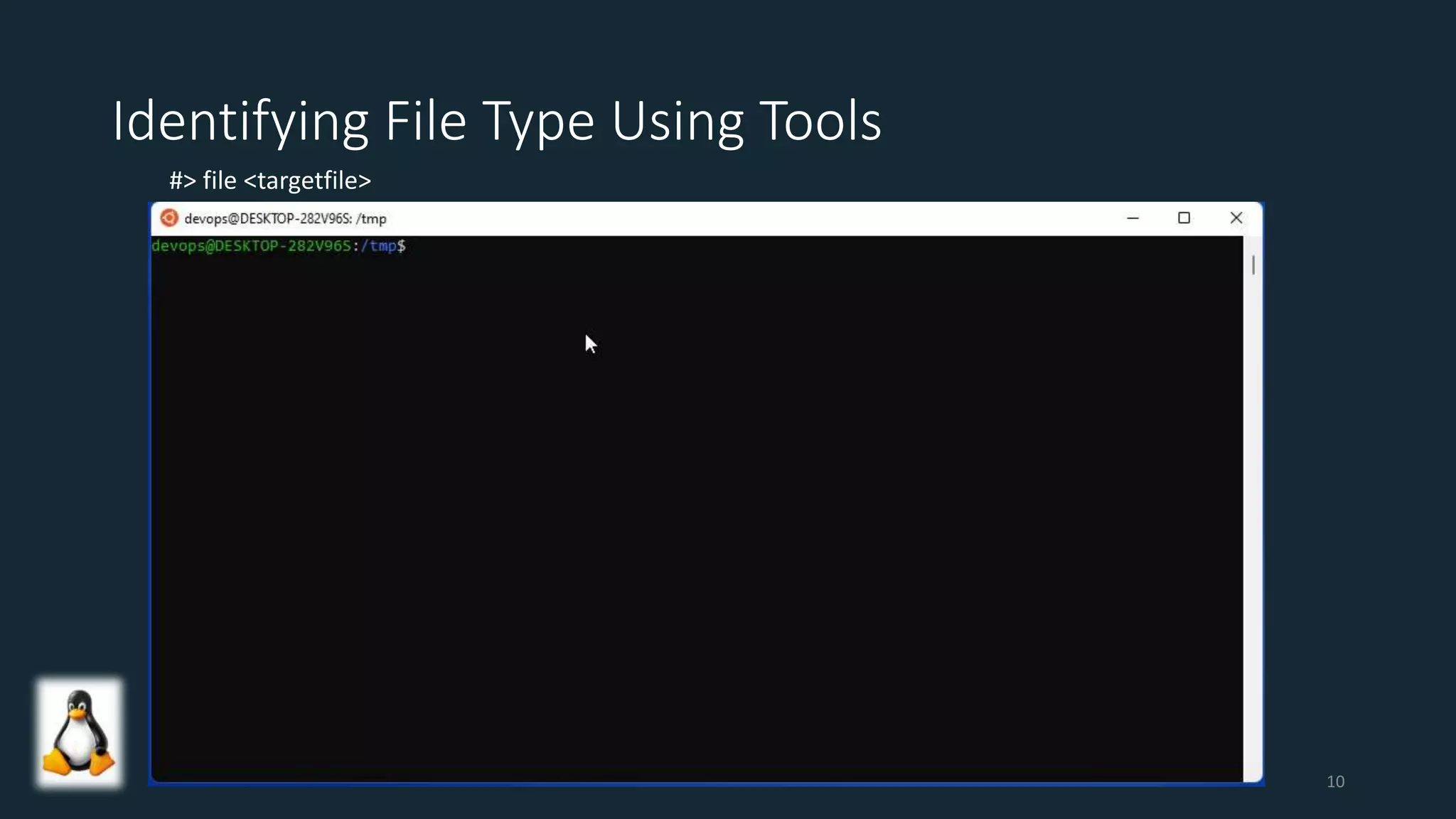Screen dimensions: 1456x819
Task: Click the #> symbol before file command
Action: tap(182, 181)
